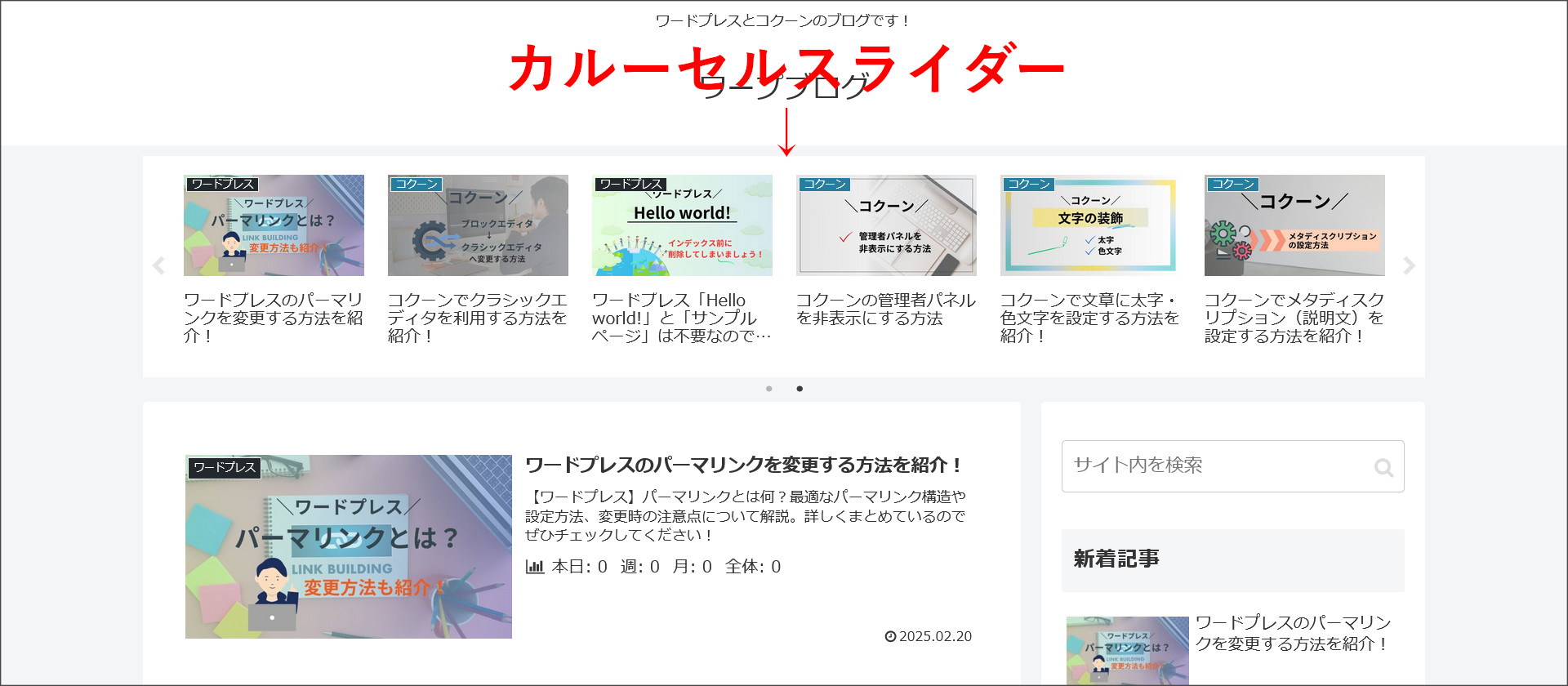Viewport: 1568px width, 686px height.
Task: Focus the サイト内を検索 search field
Action: click(x=1233, y=466)
